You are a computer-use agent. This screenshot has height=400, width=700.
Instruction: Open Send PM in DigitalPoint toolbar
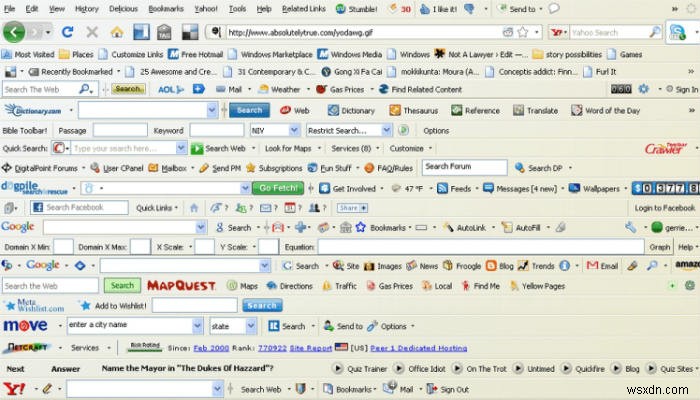point(220,168)
